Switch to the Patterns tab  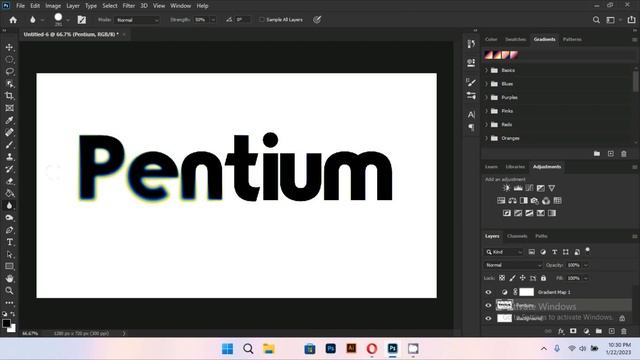point(572,39)
